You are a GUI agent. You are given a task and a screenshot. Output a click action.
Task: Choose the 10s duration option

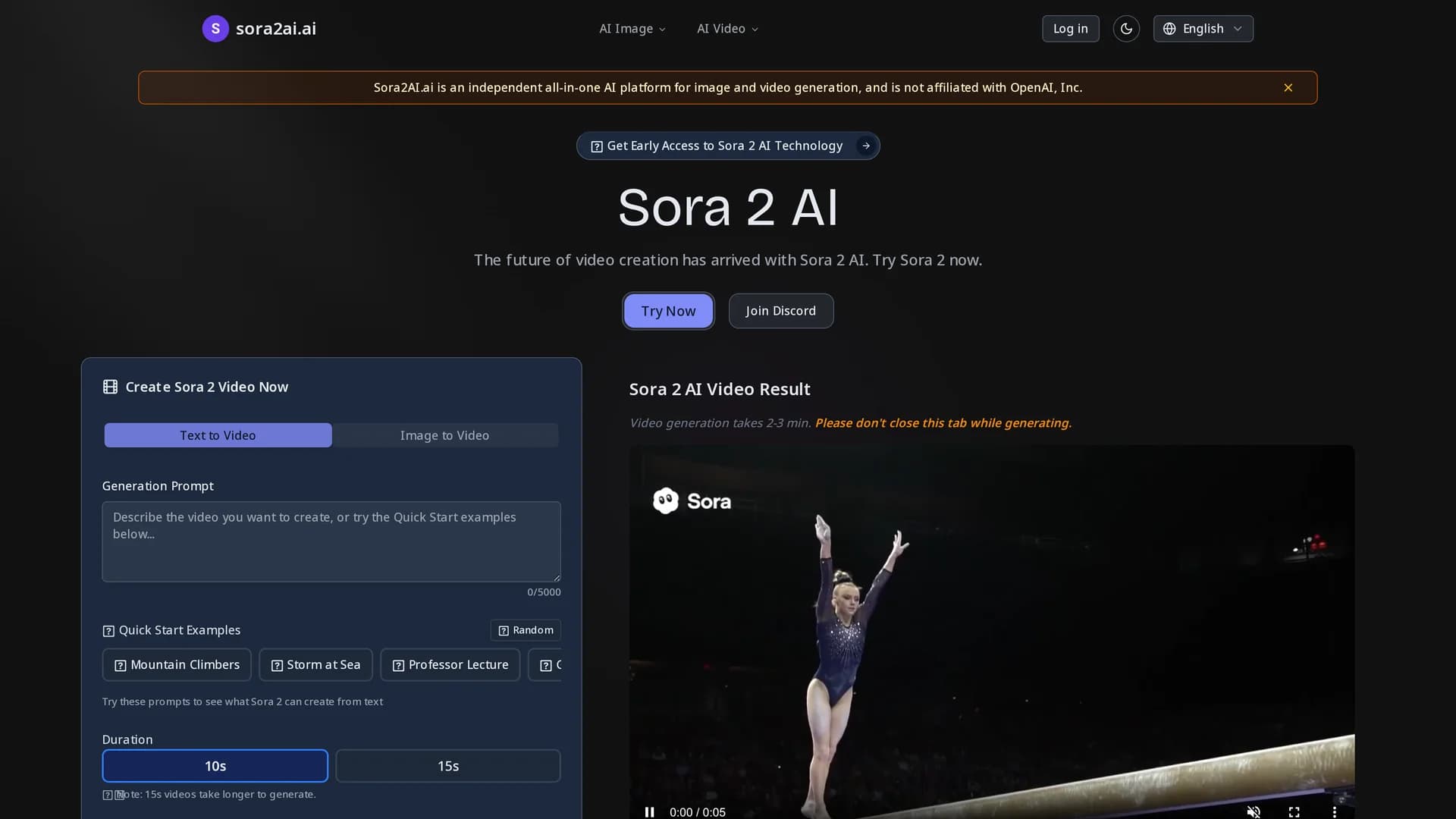point(215,766)
